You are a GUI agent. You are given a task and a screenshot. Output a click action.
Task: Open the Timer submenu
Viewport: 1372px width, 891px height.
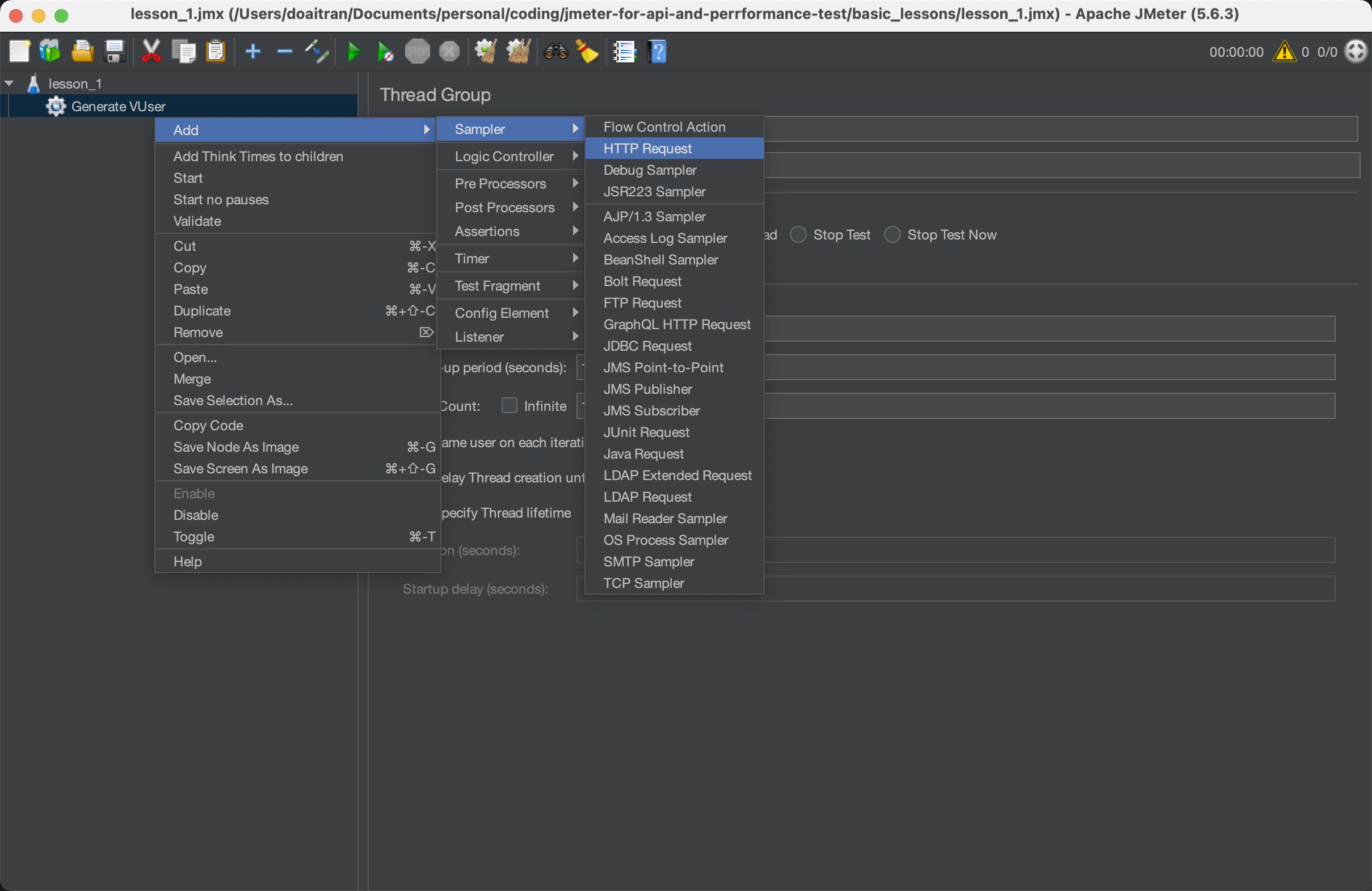(x=510, y=258)
